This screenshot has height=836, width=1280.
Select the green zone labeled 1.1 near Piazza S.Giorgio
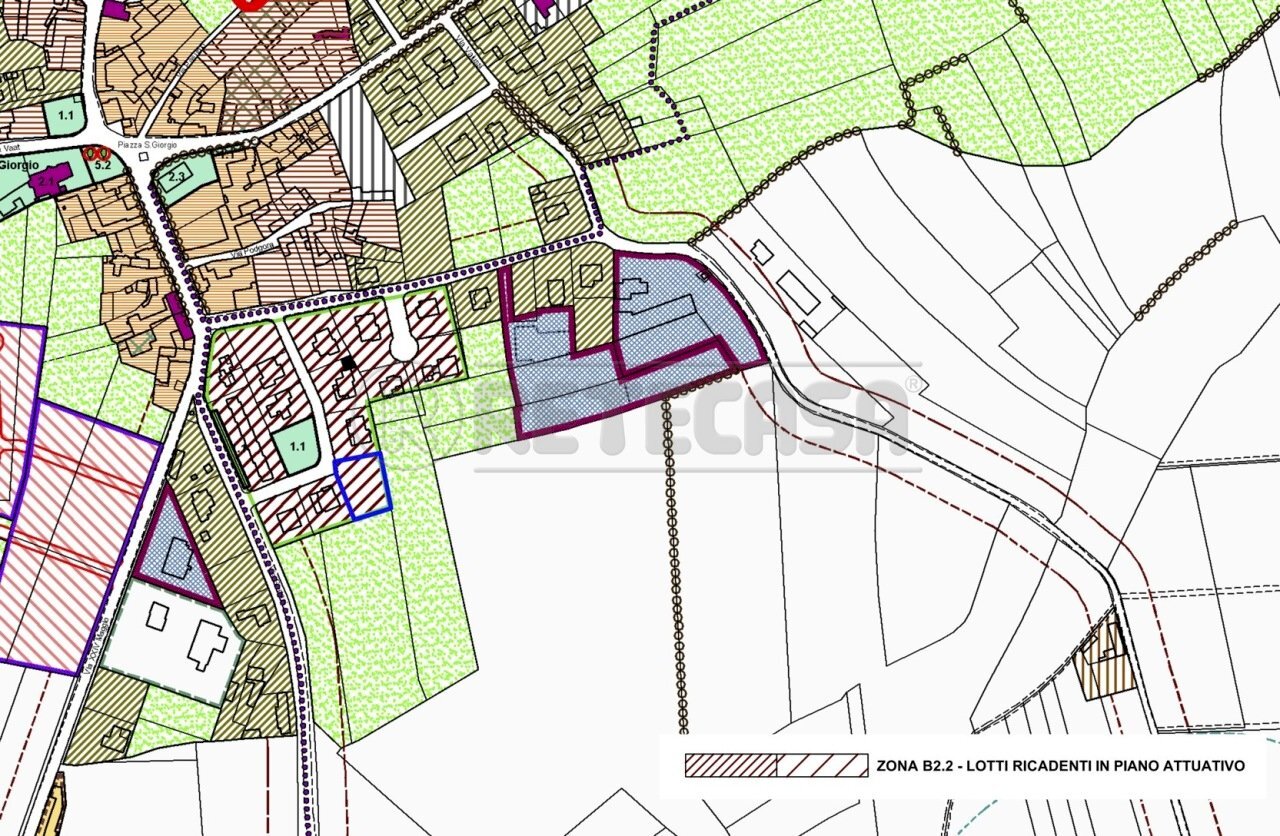point(63,115)
